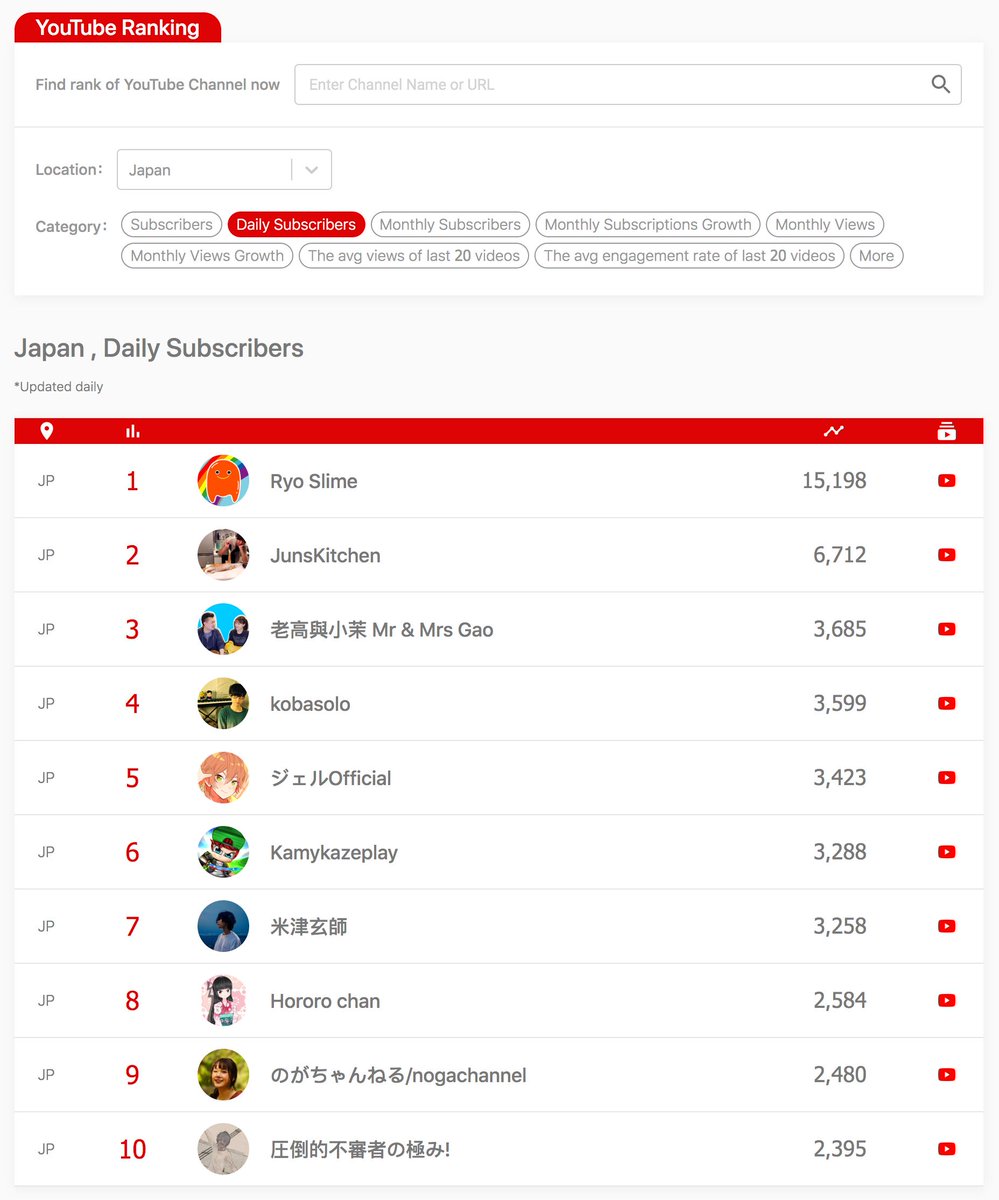
Task: Click the YouTube Ranking red tab
Action: 117,28
